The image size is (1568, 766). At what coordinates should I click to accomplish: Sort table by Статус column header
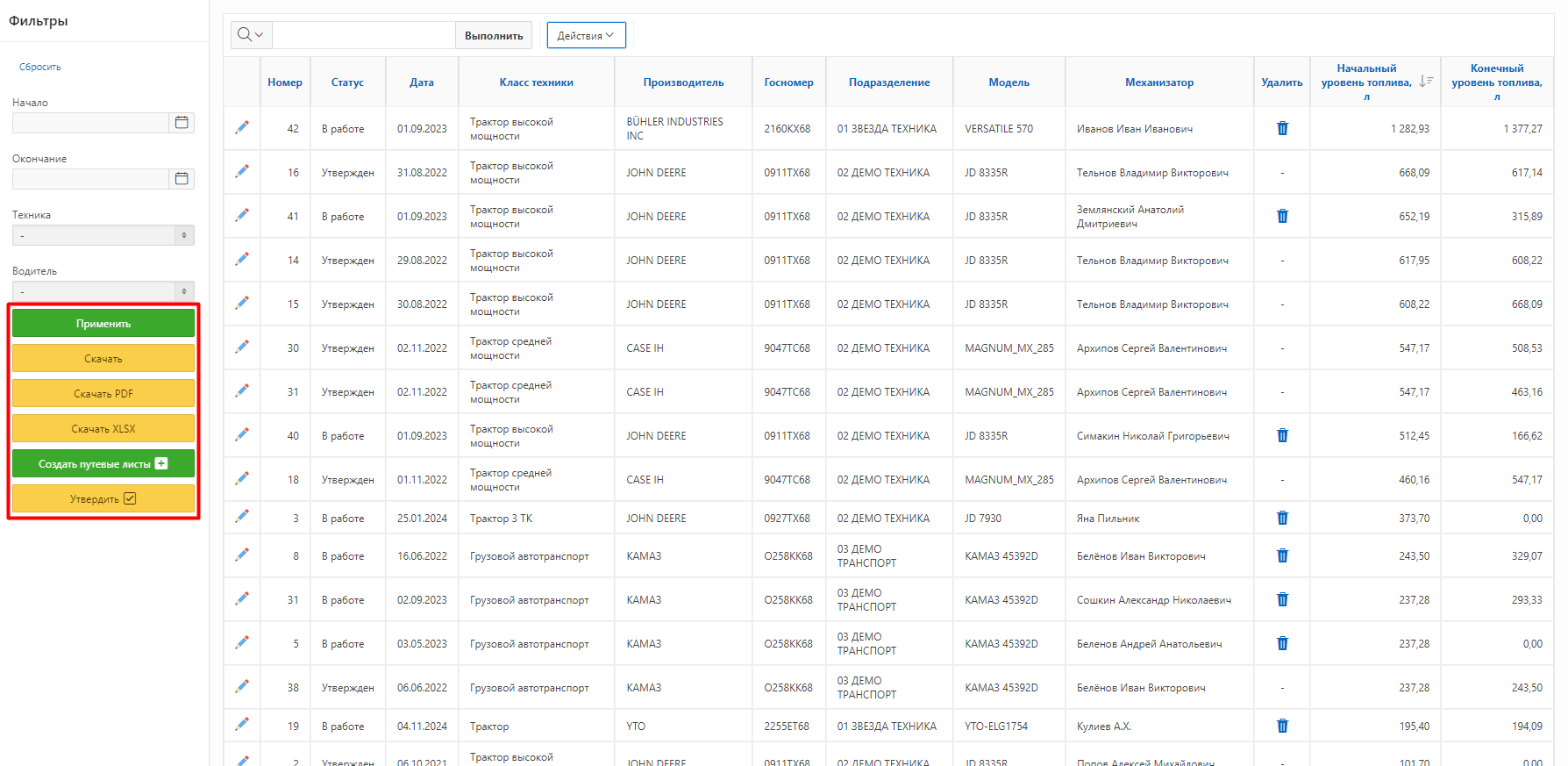coord(347,82)
